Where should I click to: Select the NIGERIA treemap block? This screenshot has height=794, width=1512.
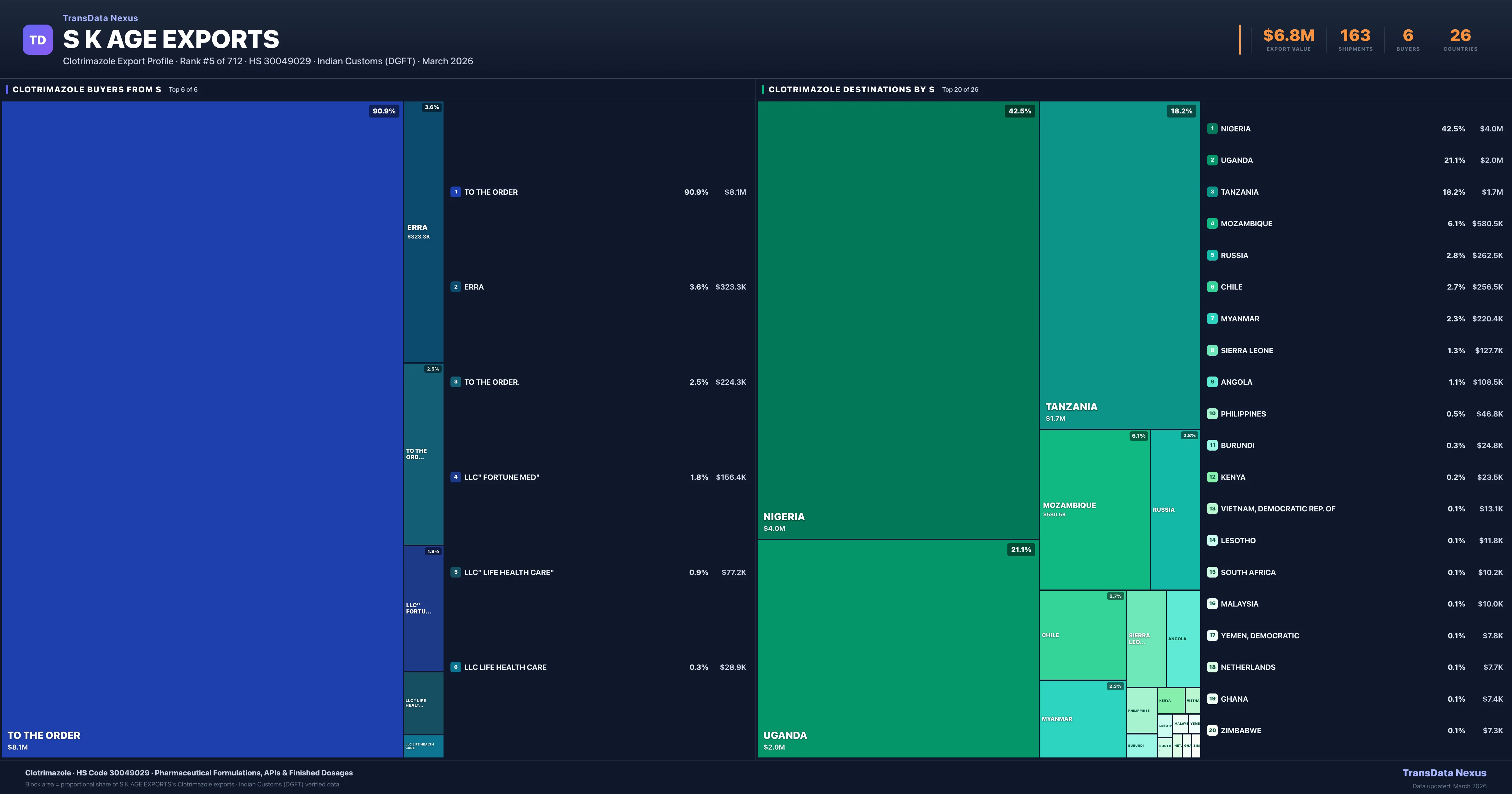[898, 320]
